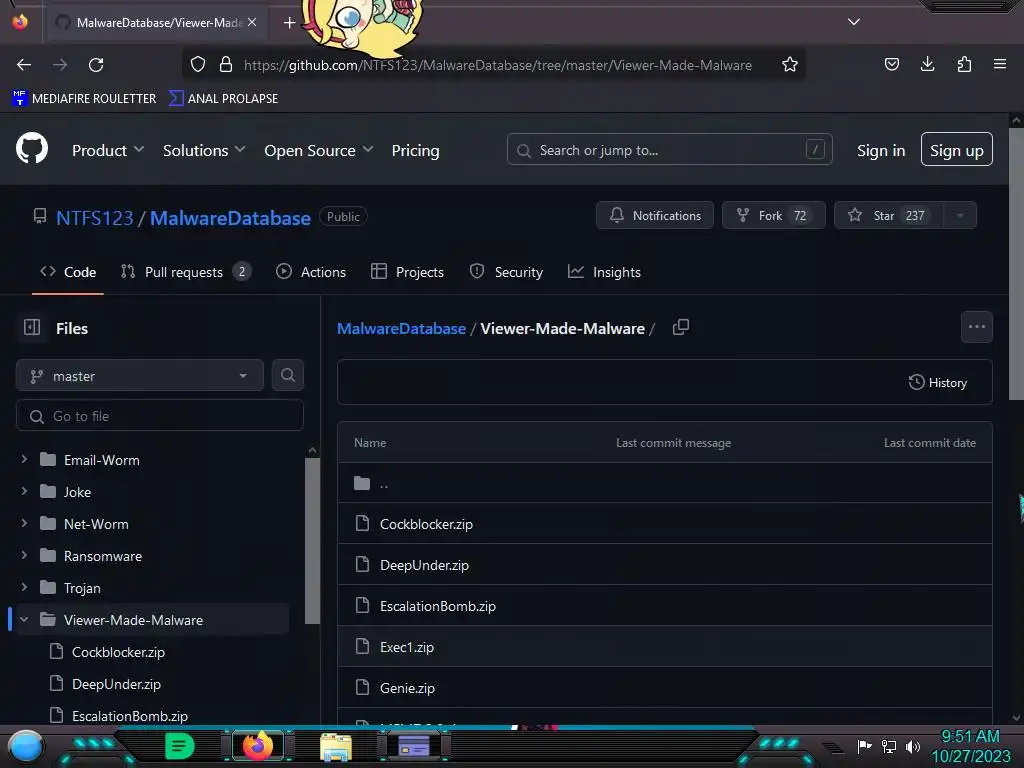Image resolution: width=1024 pixels, height=768 pixels.
Task: Open the green notes app on taskbar
Action: click(x=180, y=746)
